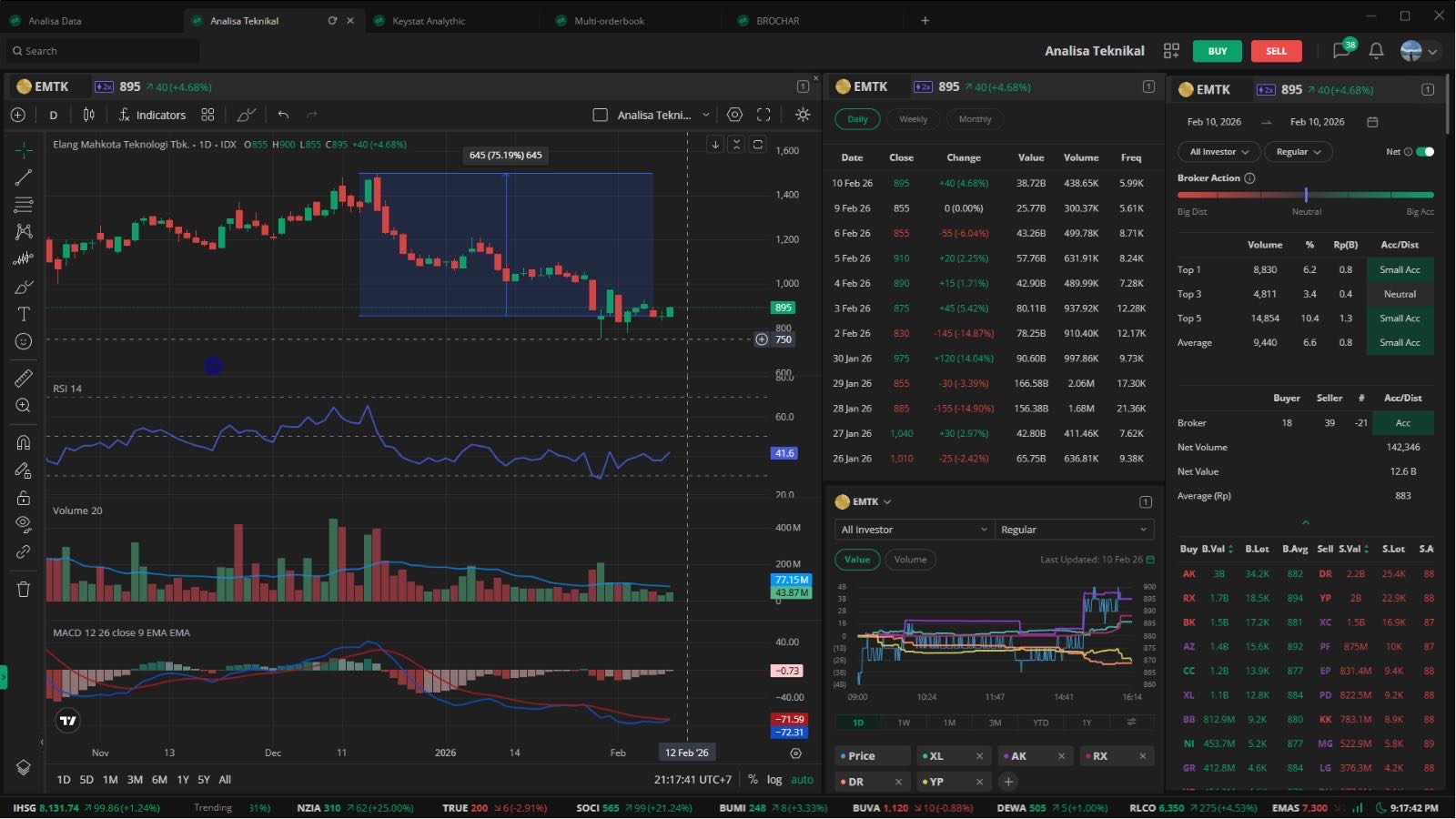Click the trash icon to remove drawings

pyautogui.click(x=24, y=589)
